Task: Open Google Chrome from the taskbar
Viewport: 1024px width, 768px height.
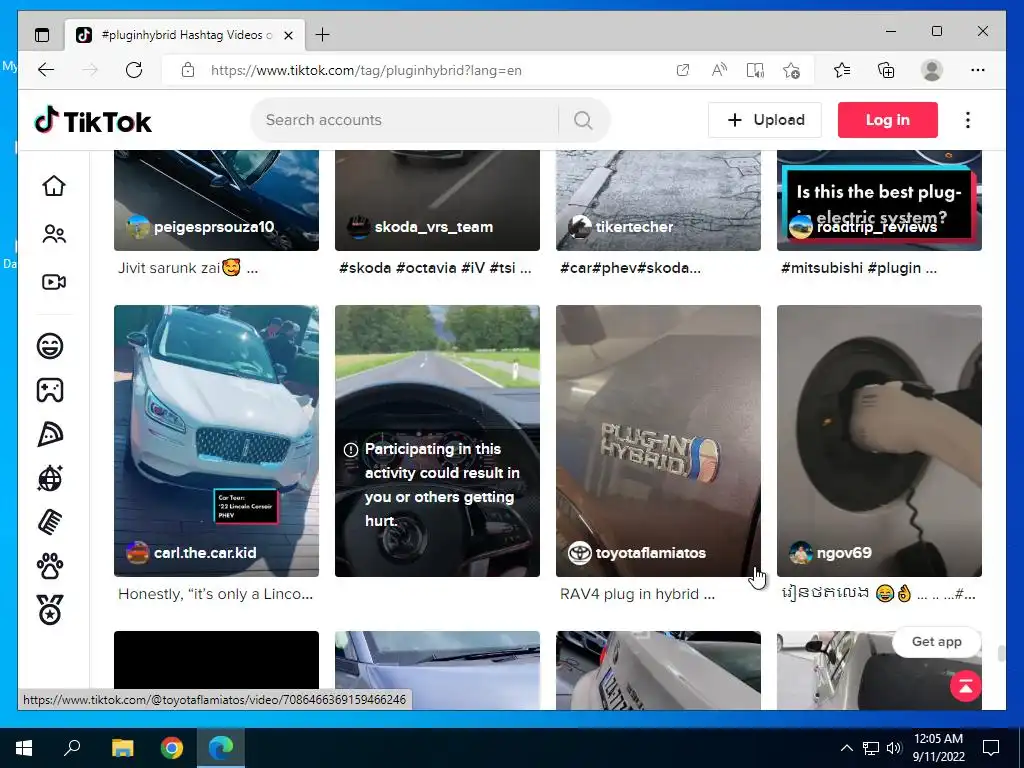Action: coord(172,748)
